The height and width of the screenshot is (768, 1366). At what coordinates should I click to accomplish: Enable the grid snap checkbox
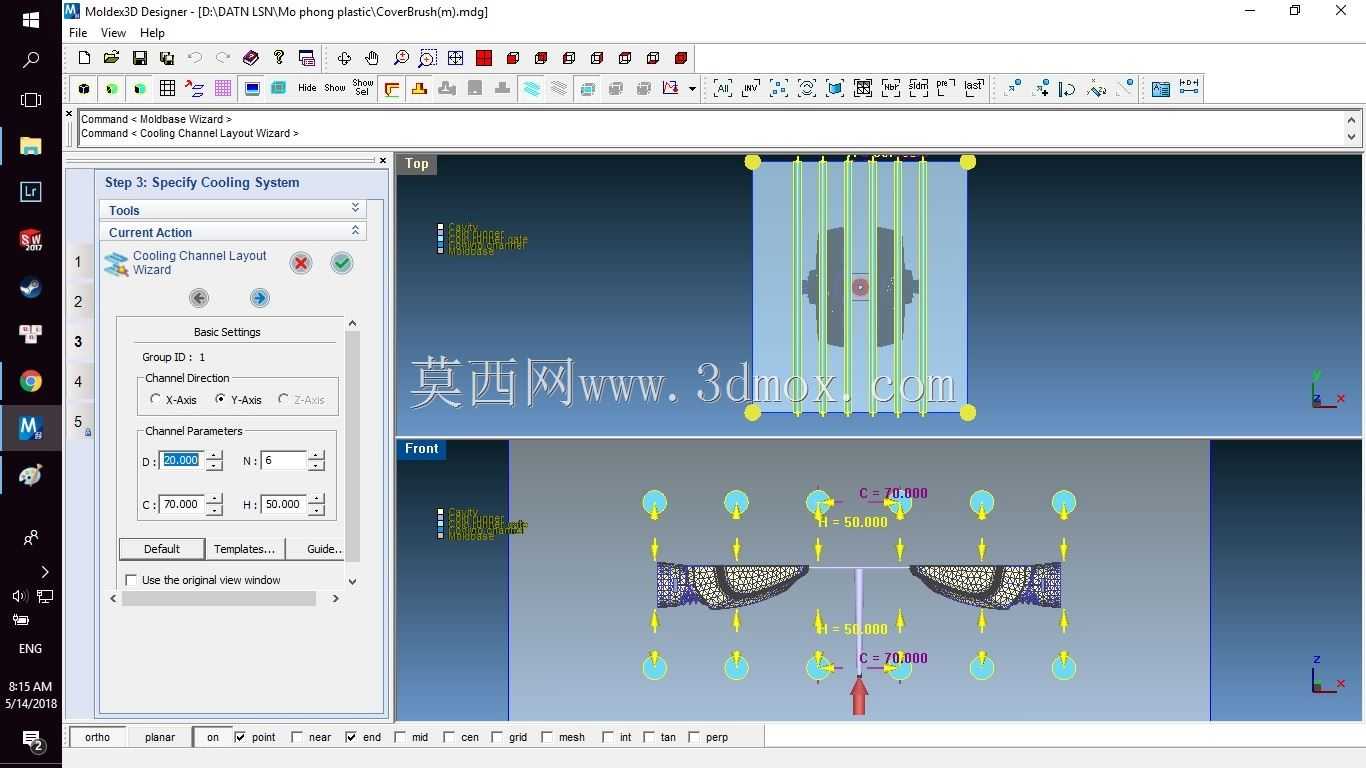tap(497, 737)
